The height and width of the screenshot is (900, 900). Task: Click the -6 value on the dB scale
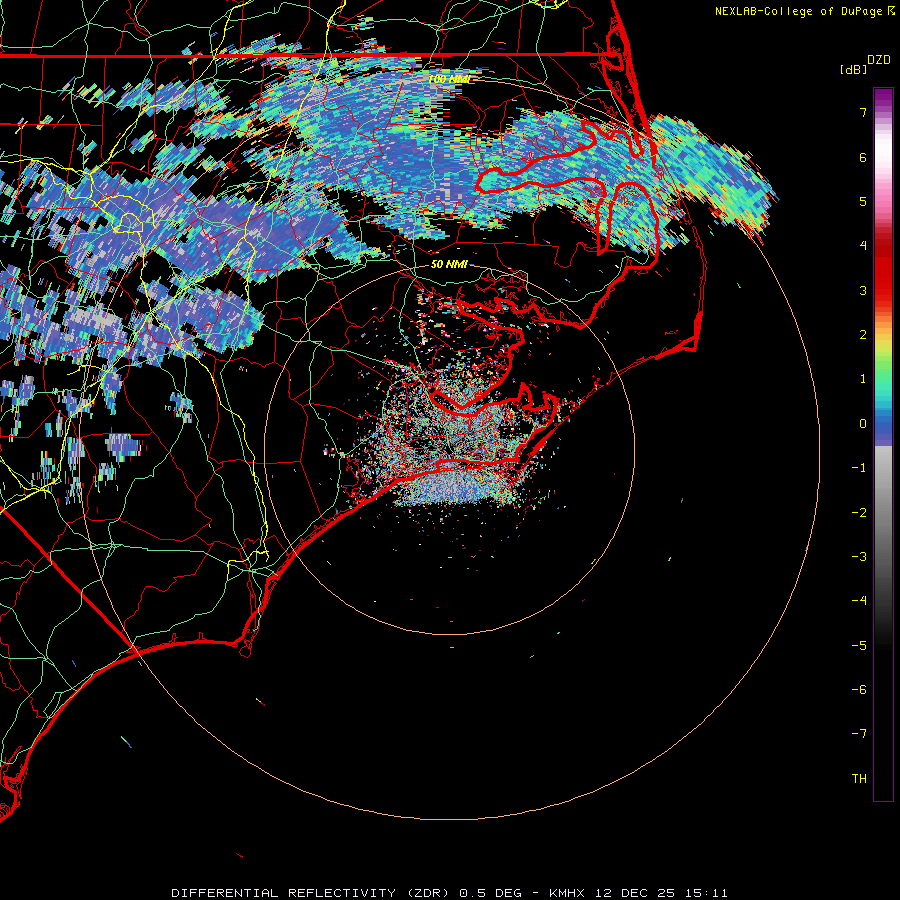point(859,690)
